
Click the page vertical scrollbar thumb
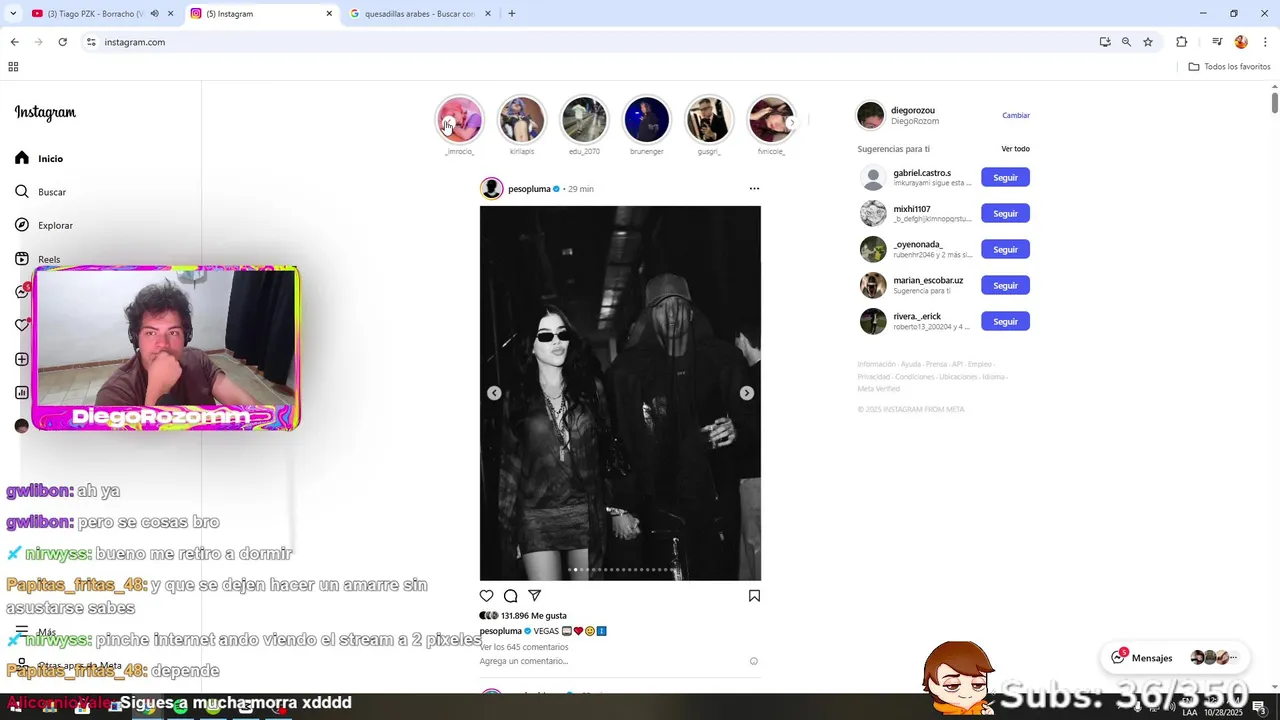(1275, 103)
